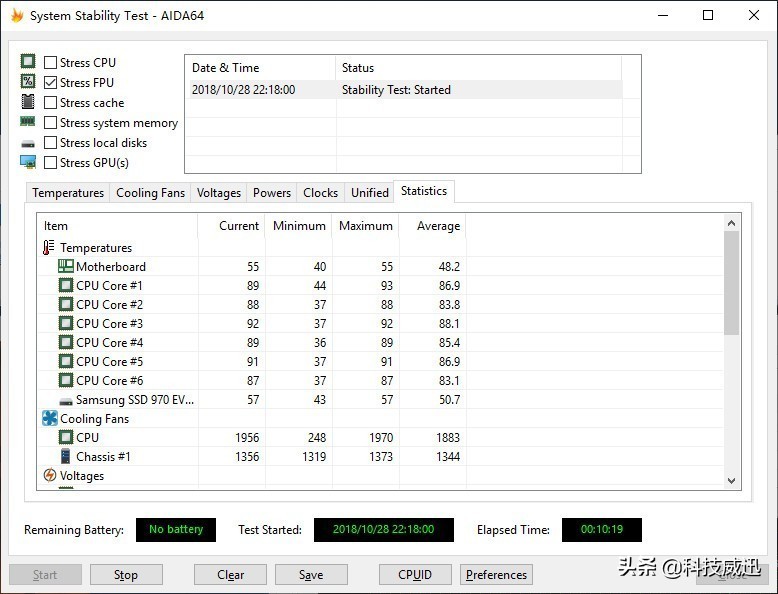This screenshot has width=778, height=594.
Task: Enable the Stress GPU(s) checkbox
Action: [x=51, y=163]
